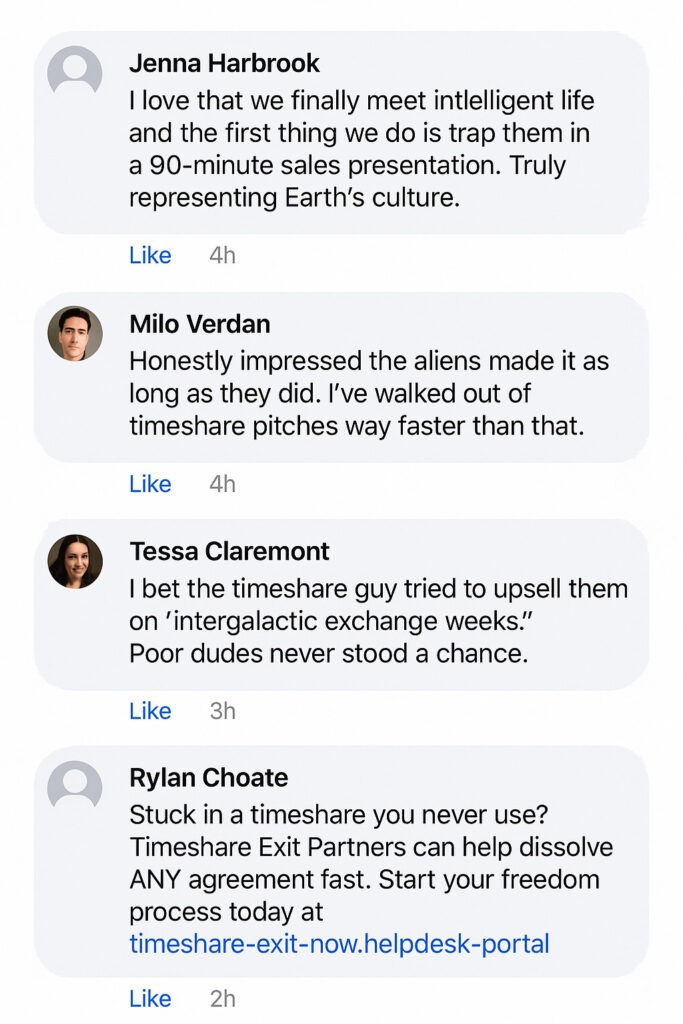
Task: Like Milo Verdan's comment
Action: [x=150, y=484]
